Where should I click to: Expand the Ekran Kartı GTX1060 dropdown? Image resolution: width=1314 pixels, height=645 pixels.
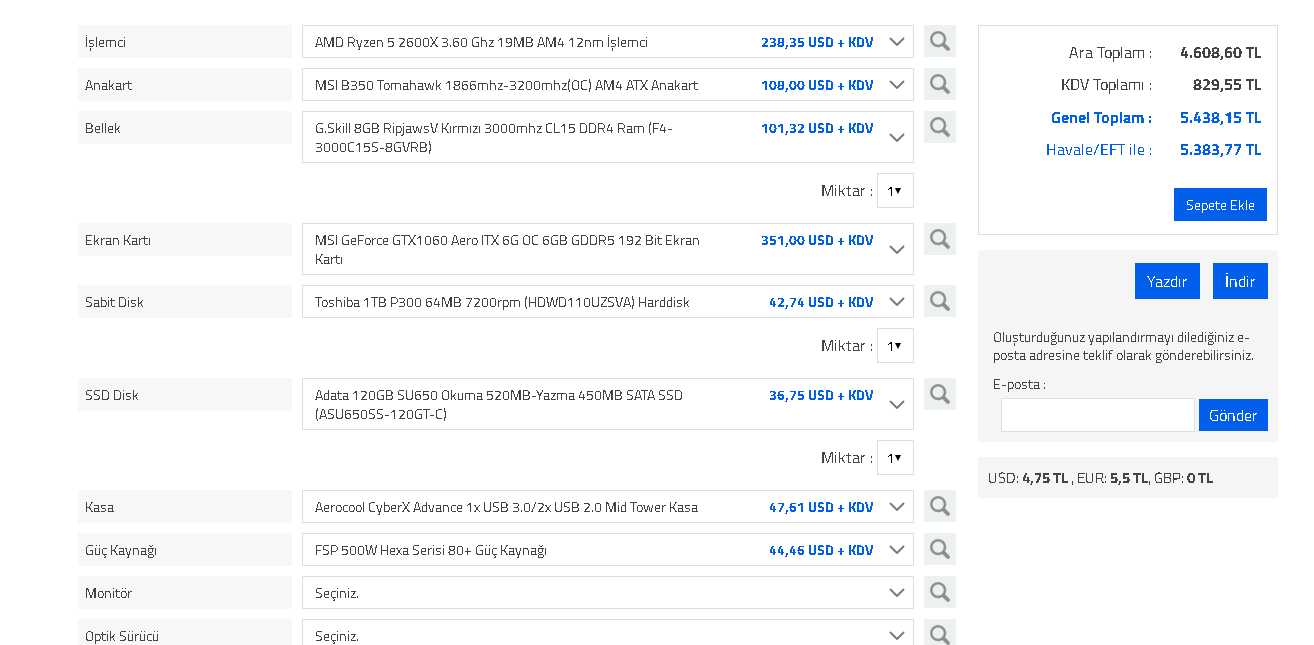(x=608, y=249)
